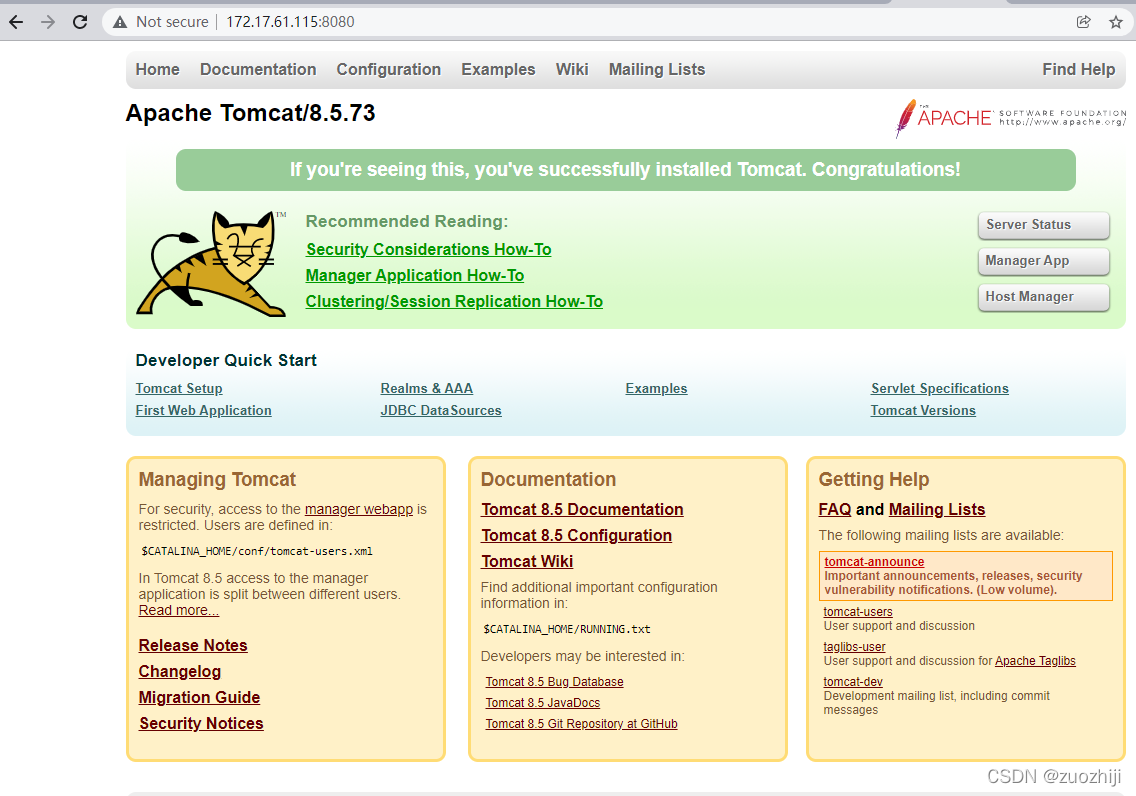Screen dimensions: 1136x796
Task: Open Tomcat 8.5 Git Repository at GitHub
Action: (582, 724)
